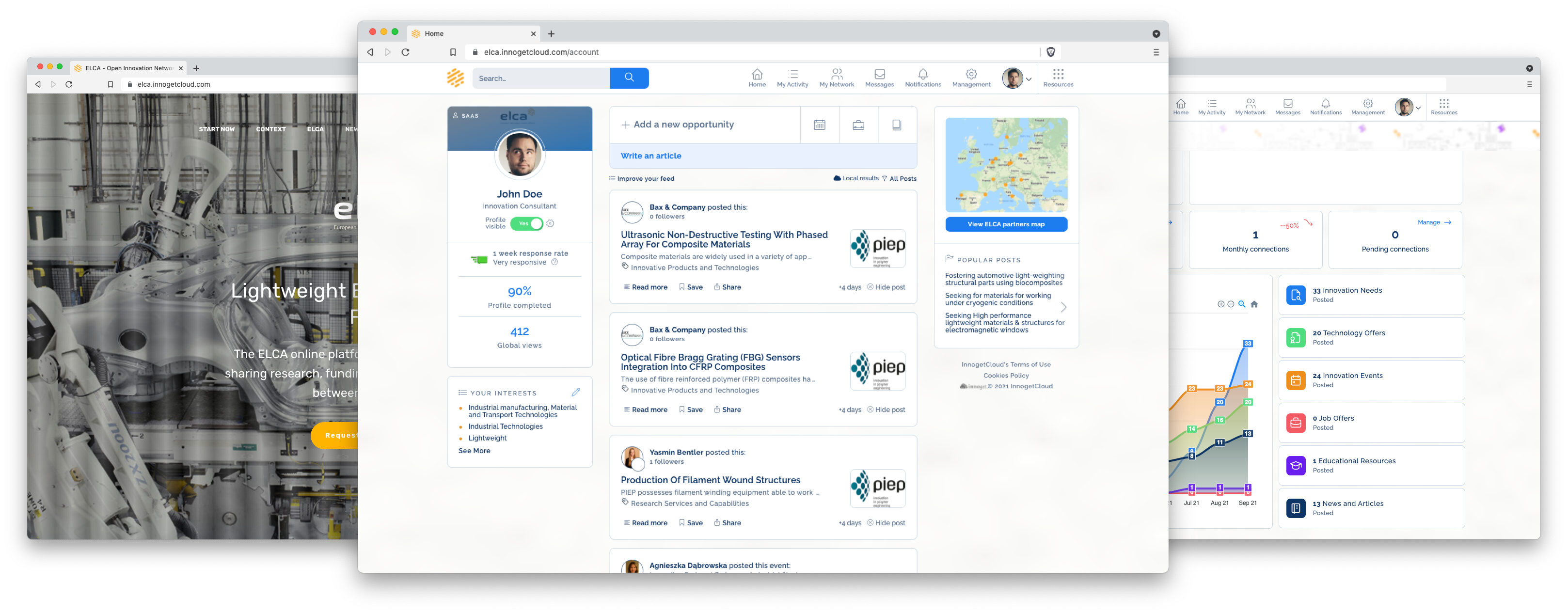The image size is (1568, 614).
Task: Go back in the front browser window
Action: coord(370,52)
